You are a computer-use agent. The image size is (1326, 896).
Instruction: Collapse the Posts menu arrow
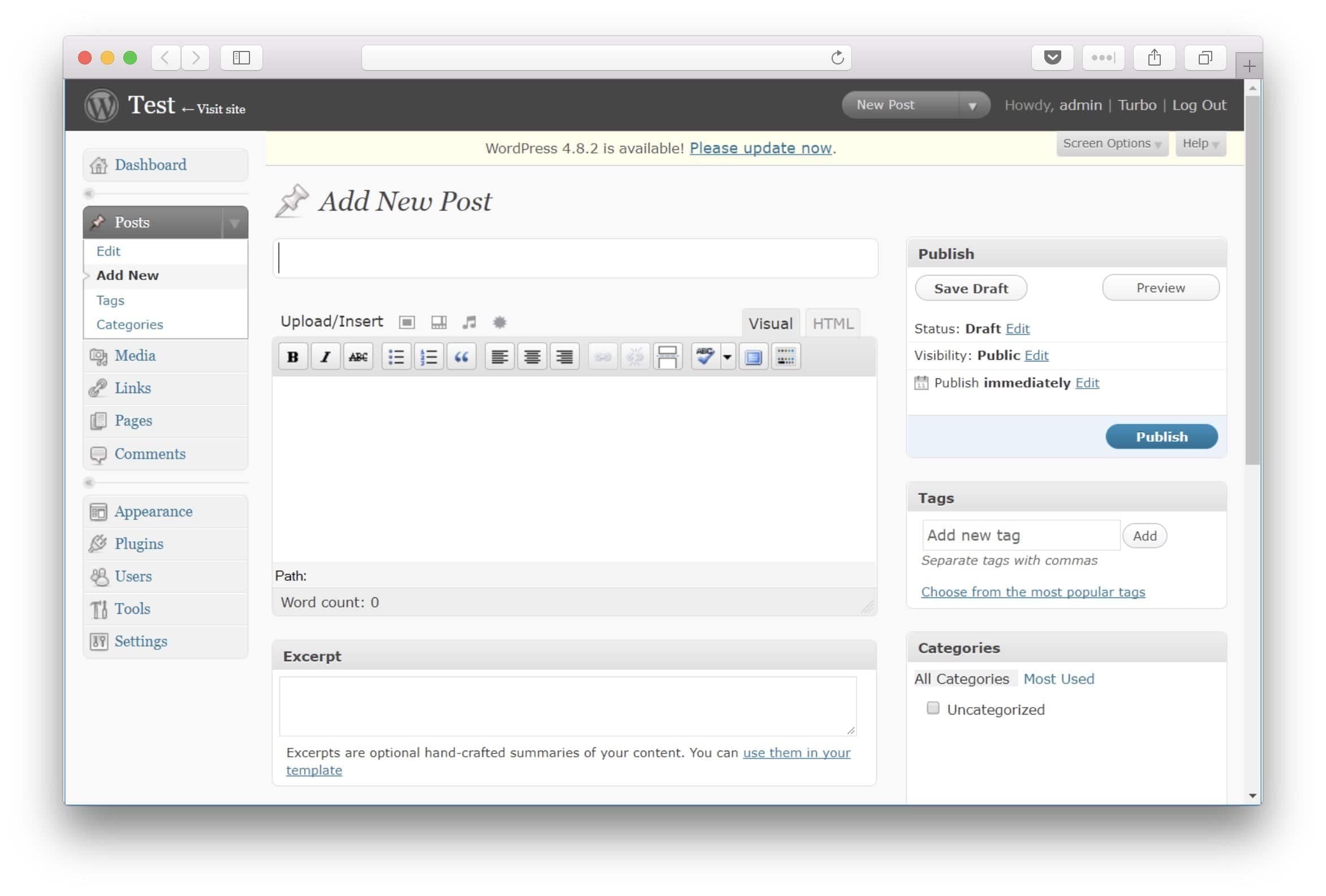235,223
